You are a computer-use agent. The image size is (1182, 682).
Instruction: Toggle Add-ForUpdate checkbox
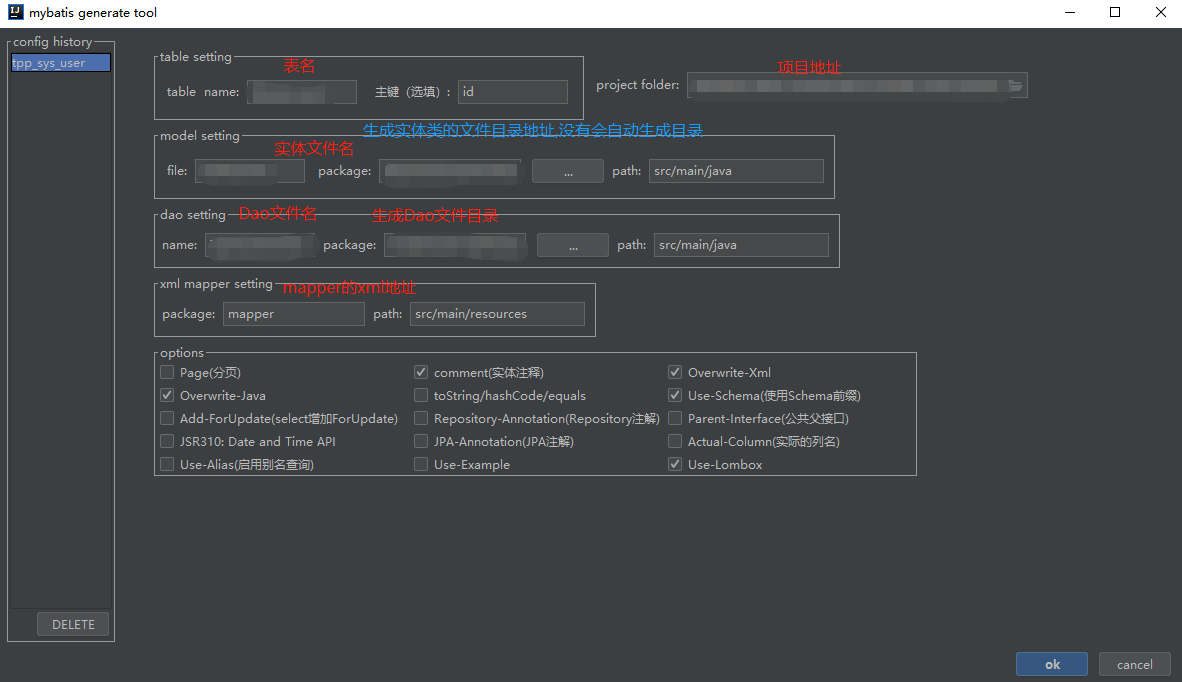point(167,418)
